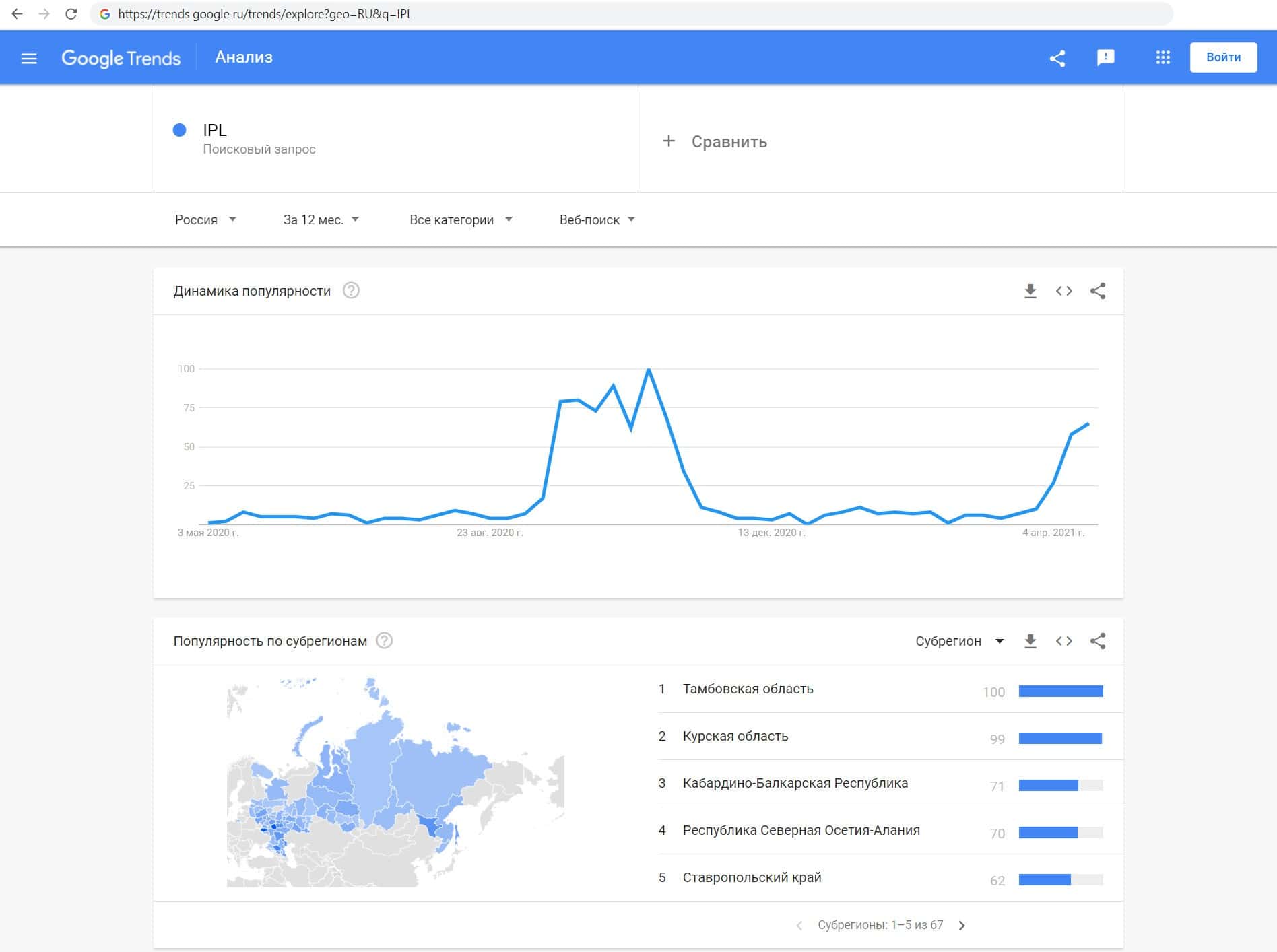Click the share icon in header

click(x=1057, y=58)
